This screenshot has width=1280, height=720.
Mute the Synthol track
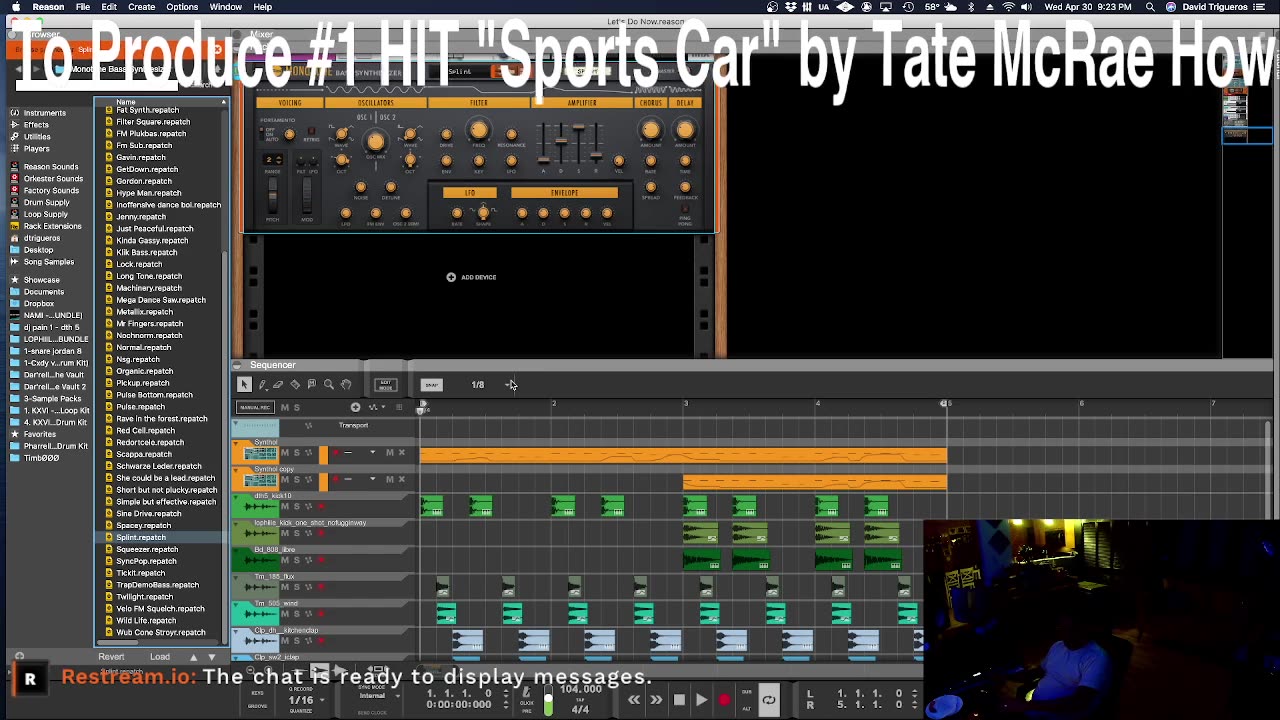point(284,453)
